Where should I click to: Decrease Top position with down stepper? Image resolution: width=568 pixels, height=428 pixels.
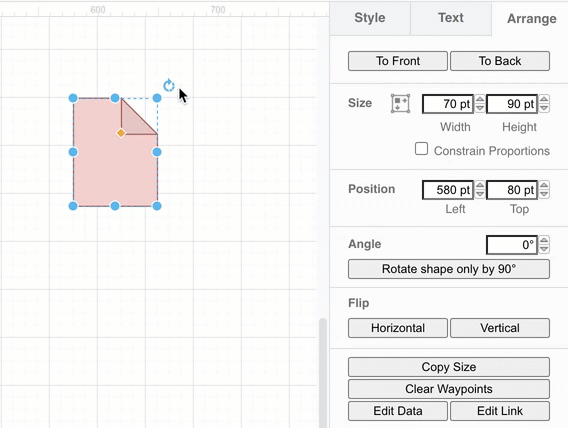click(544, 194)
